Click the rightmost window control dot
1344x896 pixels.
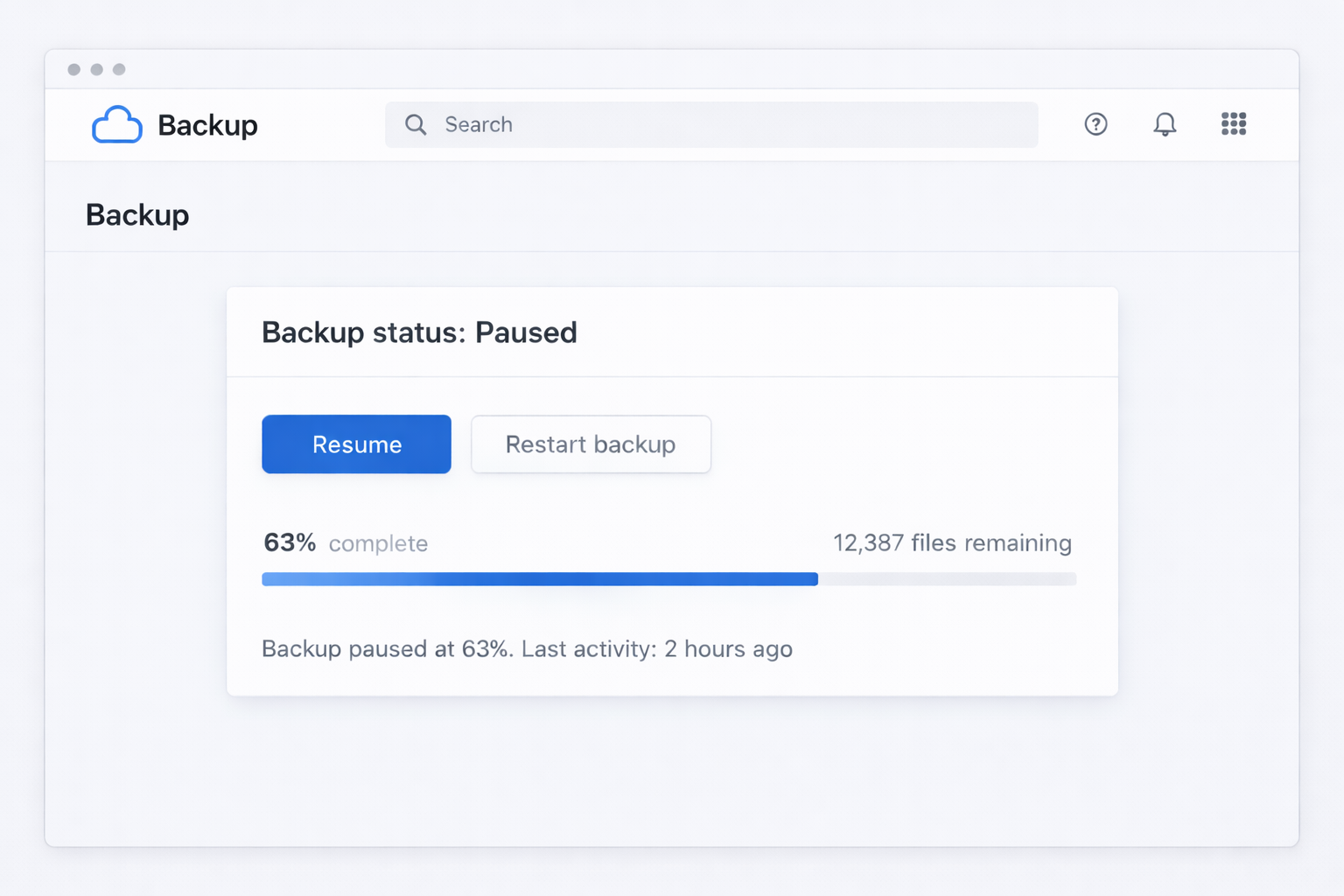tap(119, 69)
